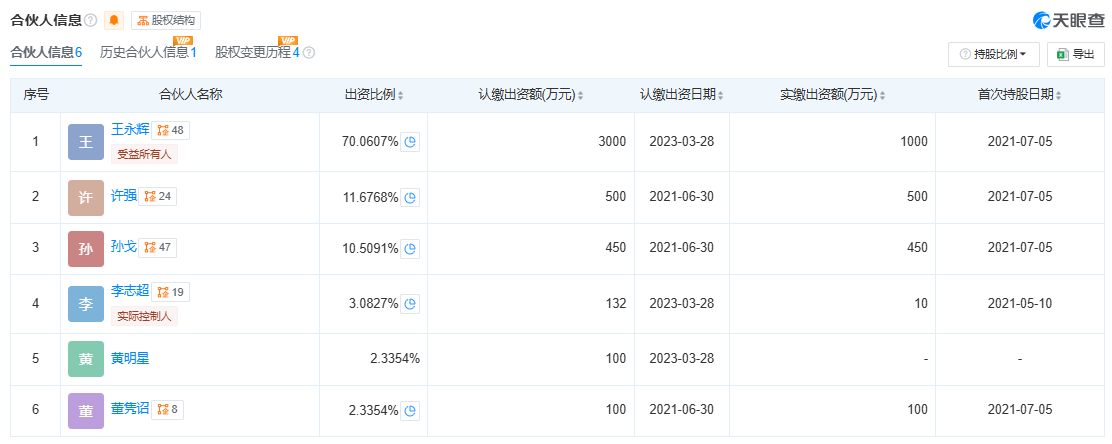Click the help icon next to 合伙人信息 title
The width and height of the screenshot is (1112, 444).
tap(91, 21)
